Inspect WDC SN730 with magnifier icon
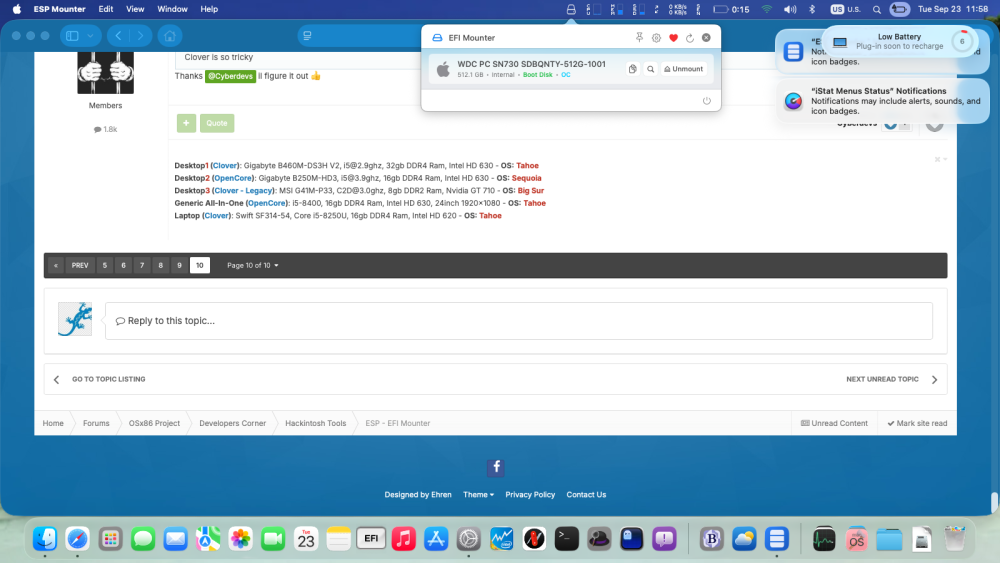 651,69
